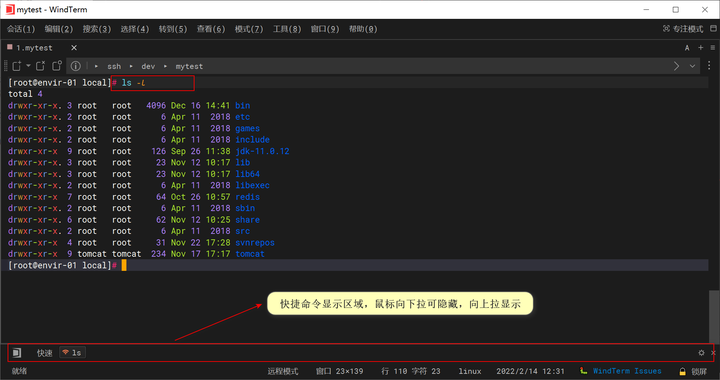Screen dimensions: 720x380
Task: Add a new tab with plus icon
Action: coord(701,48)
